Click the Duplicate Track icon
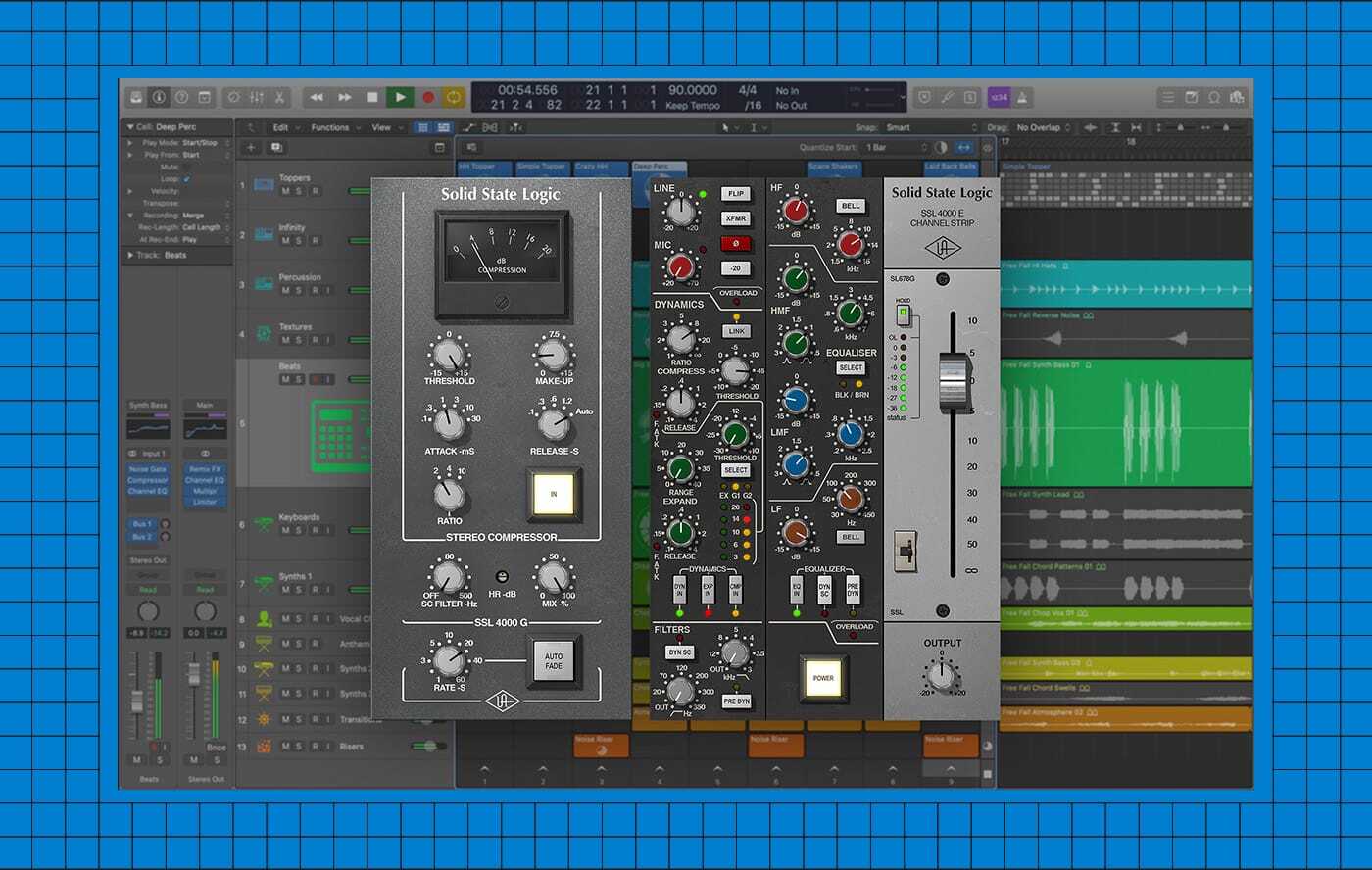This screenshot has height=870, width=1372. (276, 147)
